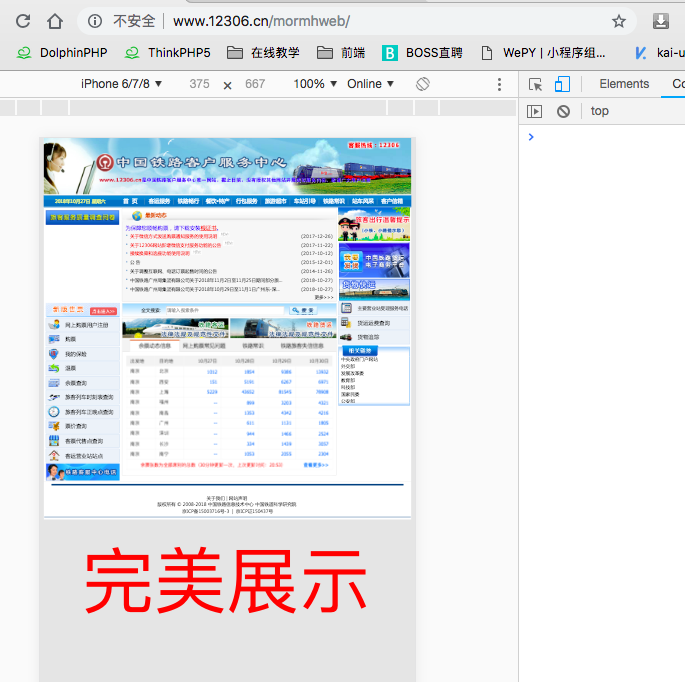Image resolution: width=685 pixels, height=682 pixels.
Task: Switch to the Elements tab
Action: pos(624,83)
